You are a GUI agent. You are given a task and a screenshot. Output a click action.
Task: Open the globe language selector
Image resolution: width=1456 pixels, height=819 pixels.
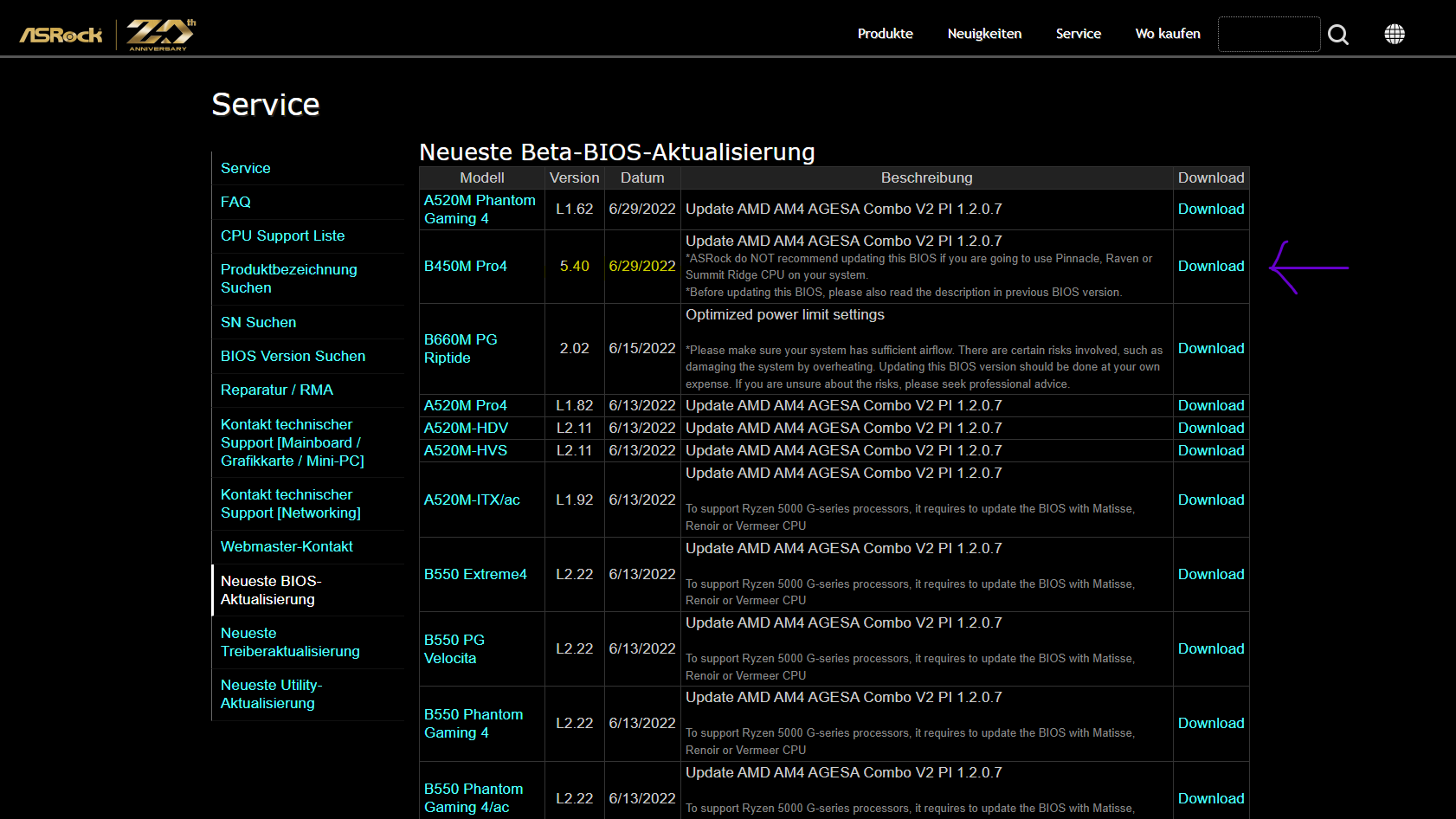[x=1395, y=34]
